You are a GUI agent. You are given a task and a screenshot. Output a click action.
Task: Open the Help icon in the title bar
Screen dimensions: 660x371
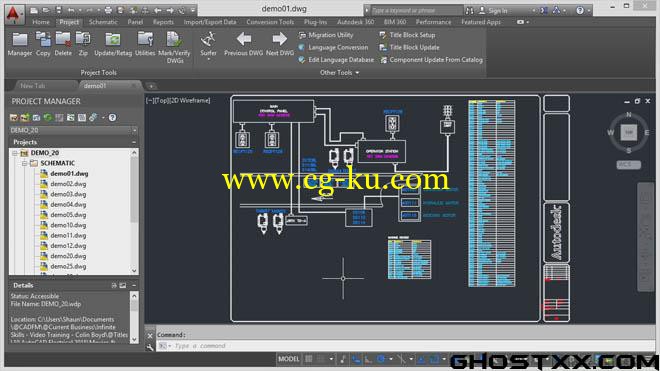[x=580, y=11]
